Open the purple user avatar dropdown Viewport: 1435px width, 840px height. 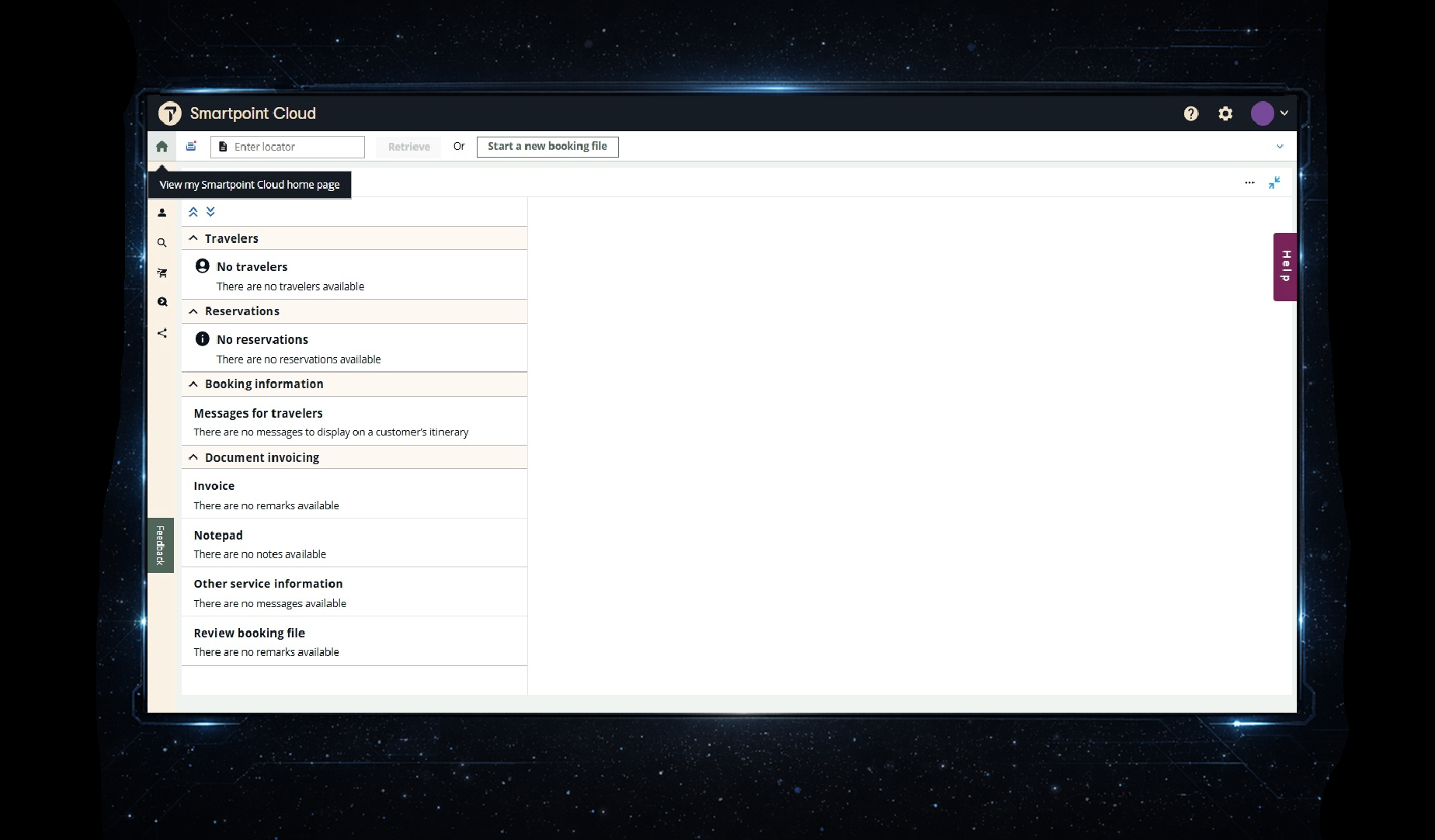1269,113
